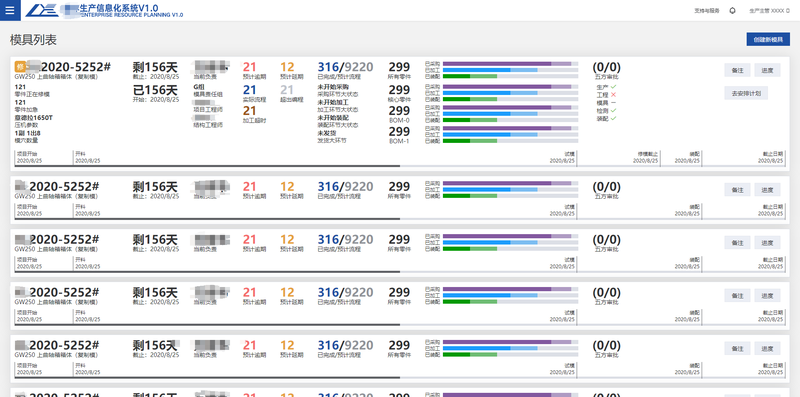
Task: Click the 316/9220 process count on the first card
Action: (x=345, y=67)
